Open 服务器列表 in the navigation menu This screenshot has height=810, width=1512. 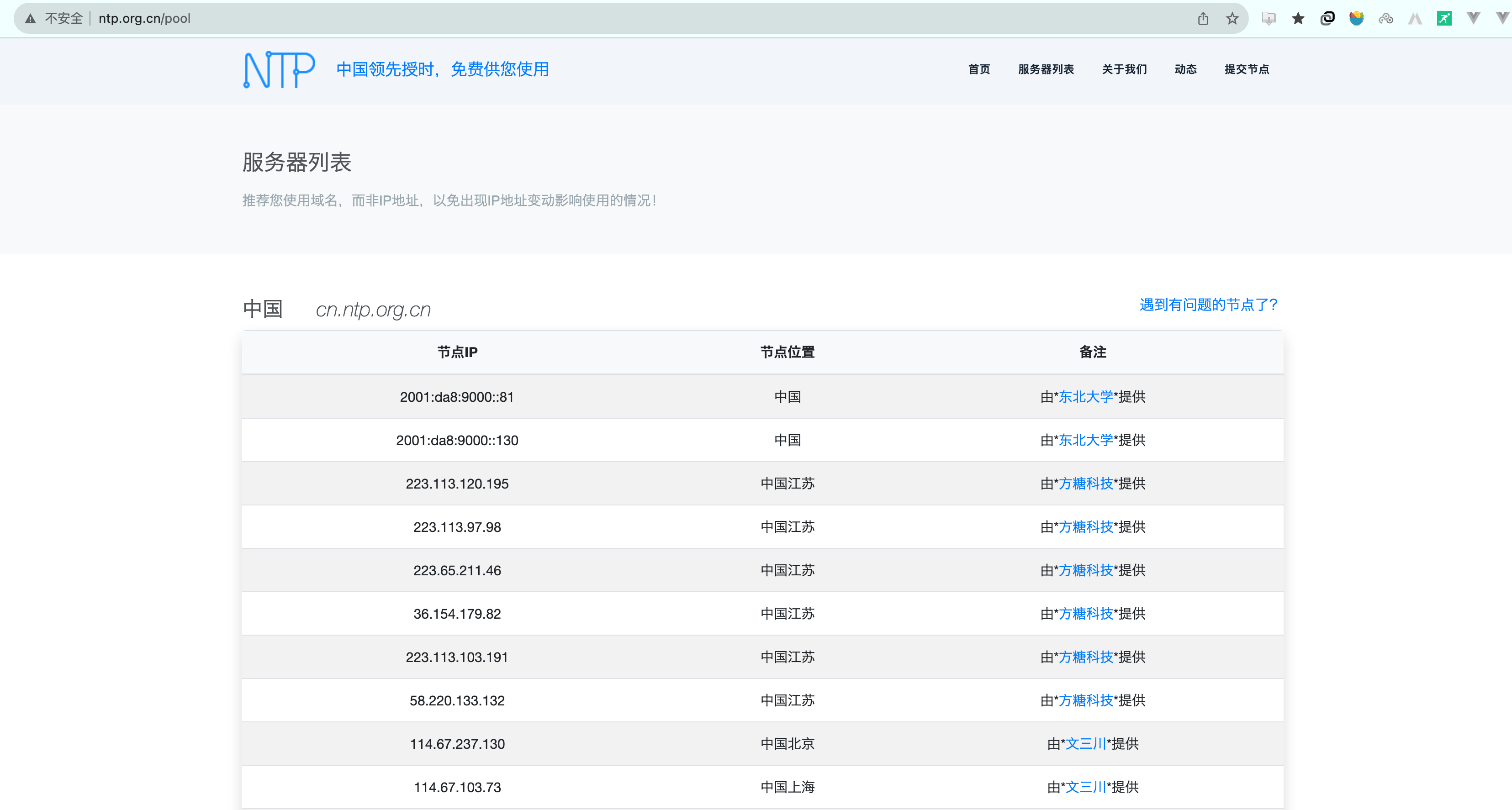[x=1045, y=69]
